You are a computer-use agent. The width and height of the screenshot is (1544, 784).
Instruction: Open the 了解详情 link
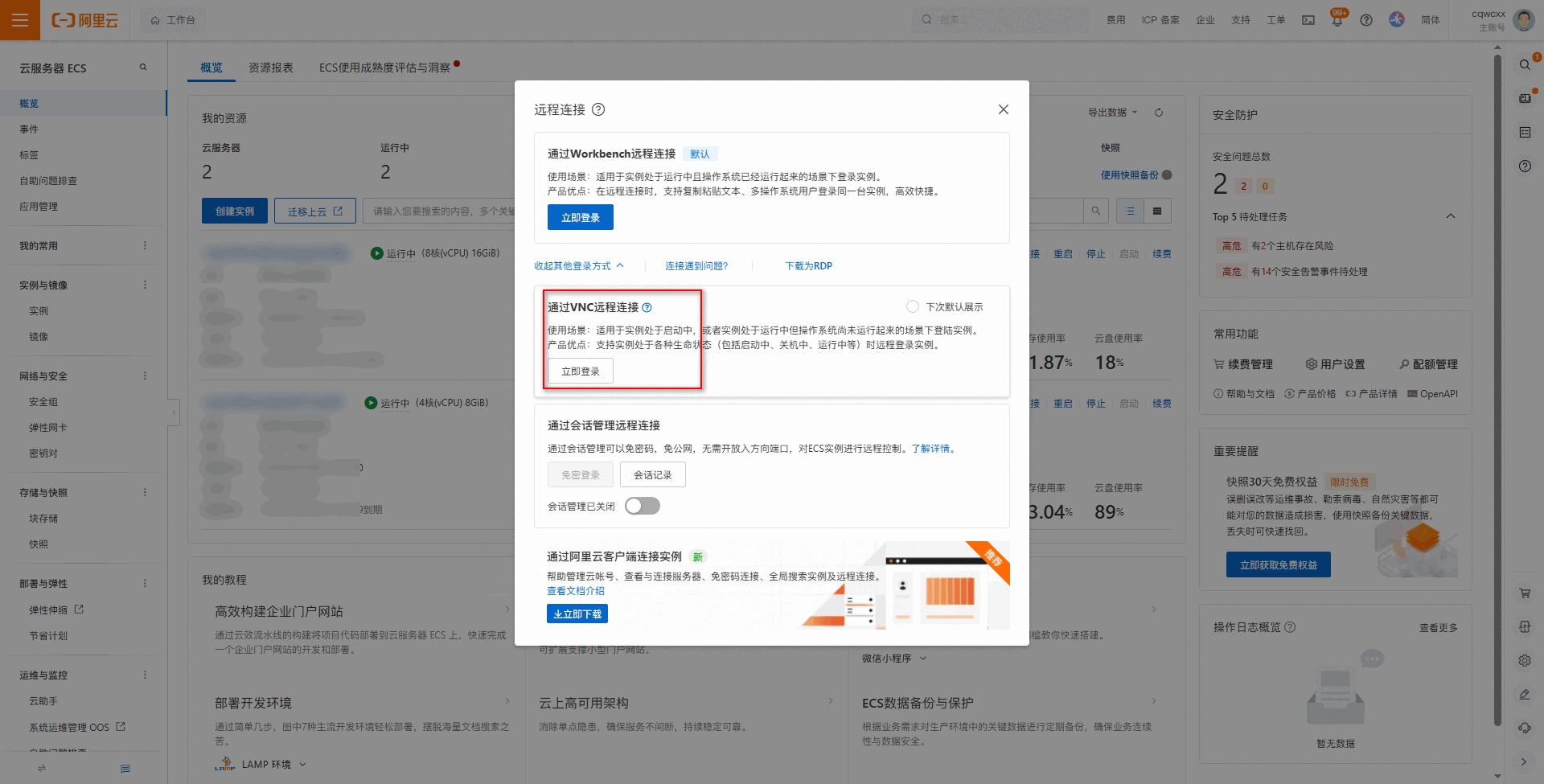pyautogui.click(x=930, y=449)
